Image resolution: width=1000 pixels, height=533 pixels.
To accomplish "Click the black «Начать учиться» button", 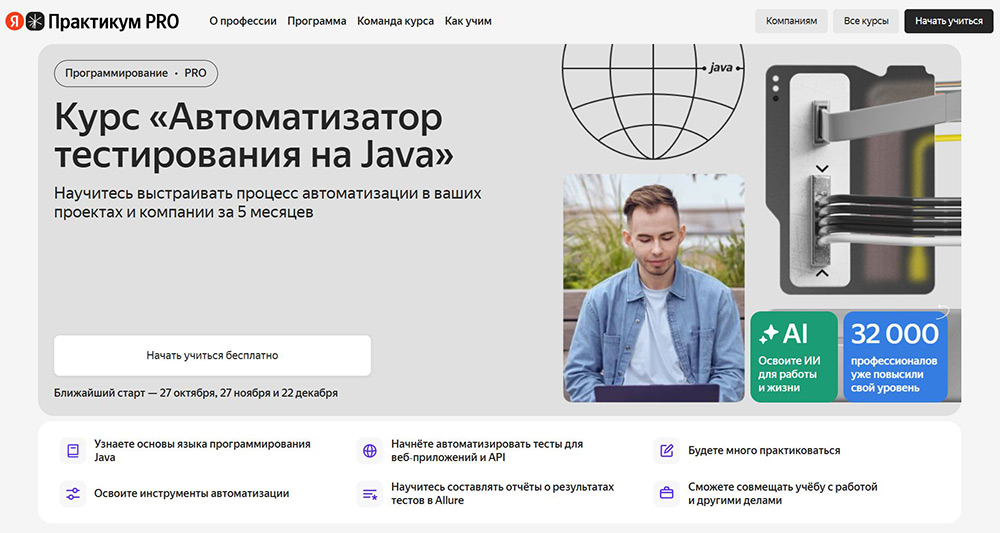I will (x=949, y=21).
